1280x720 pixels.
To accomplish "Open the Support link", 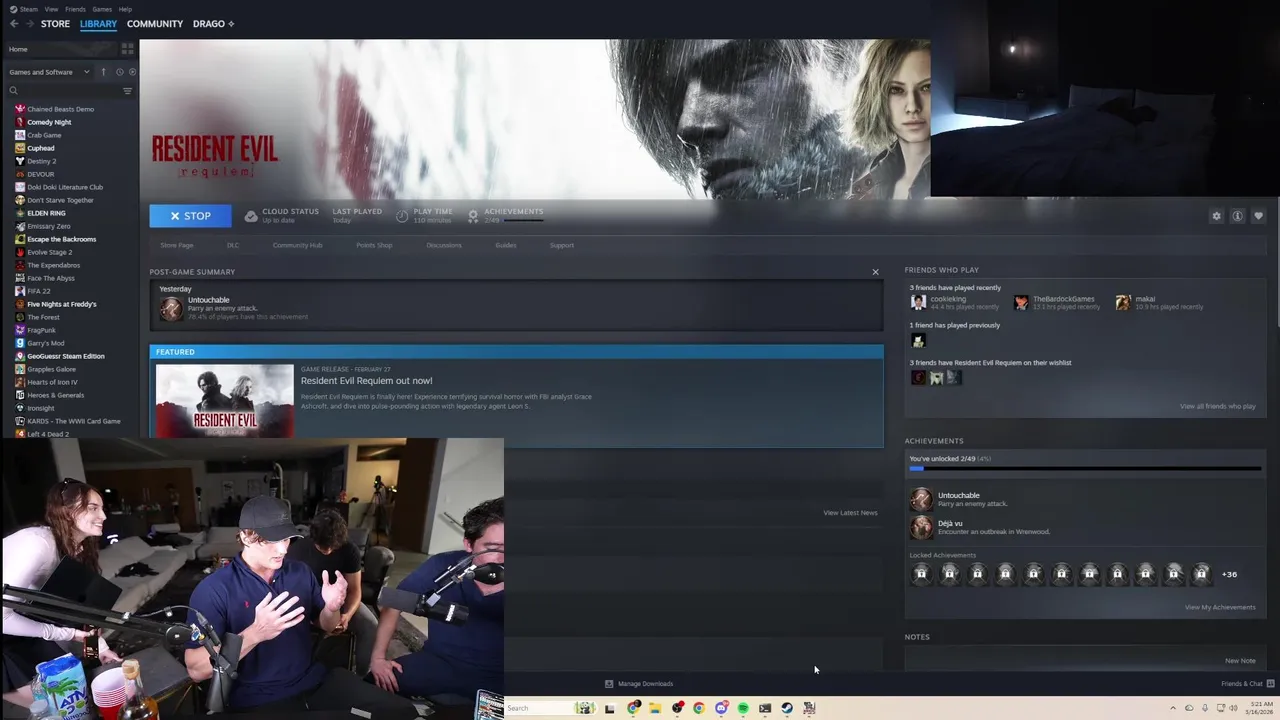I will (562, 245).
